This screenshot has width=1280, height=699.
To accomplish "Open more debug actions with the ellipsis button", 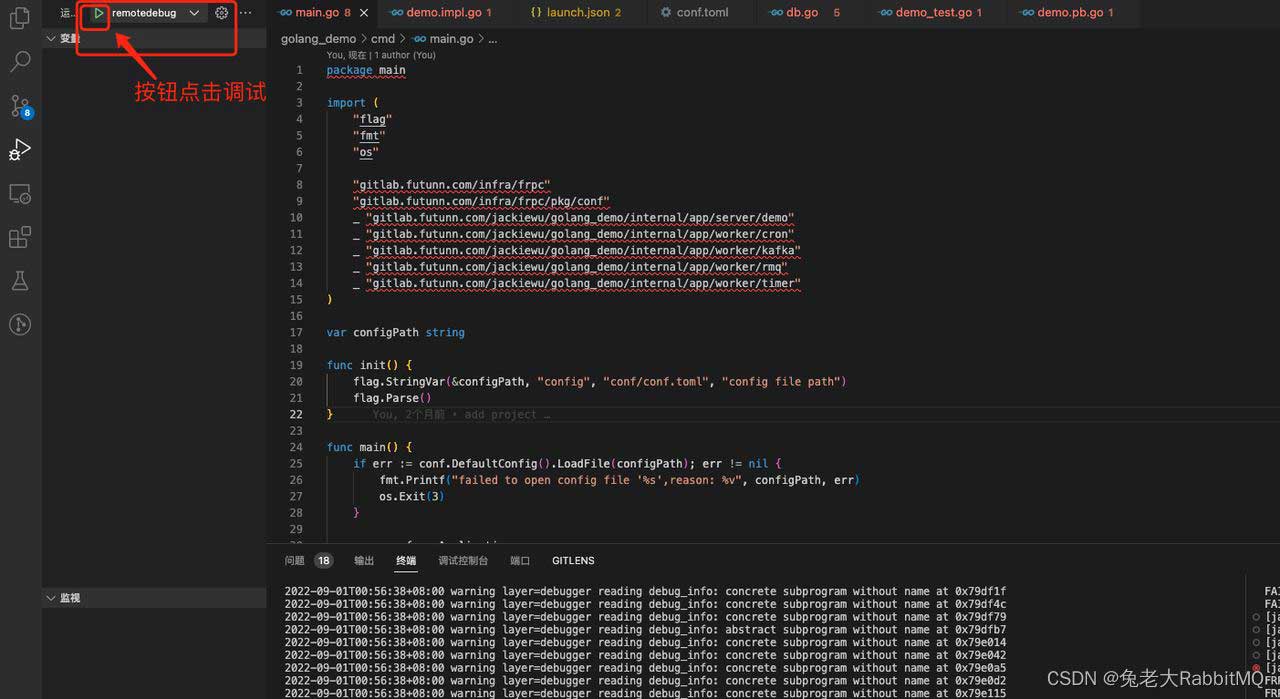I will click(244, 12).
